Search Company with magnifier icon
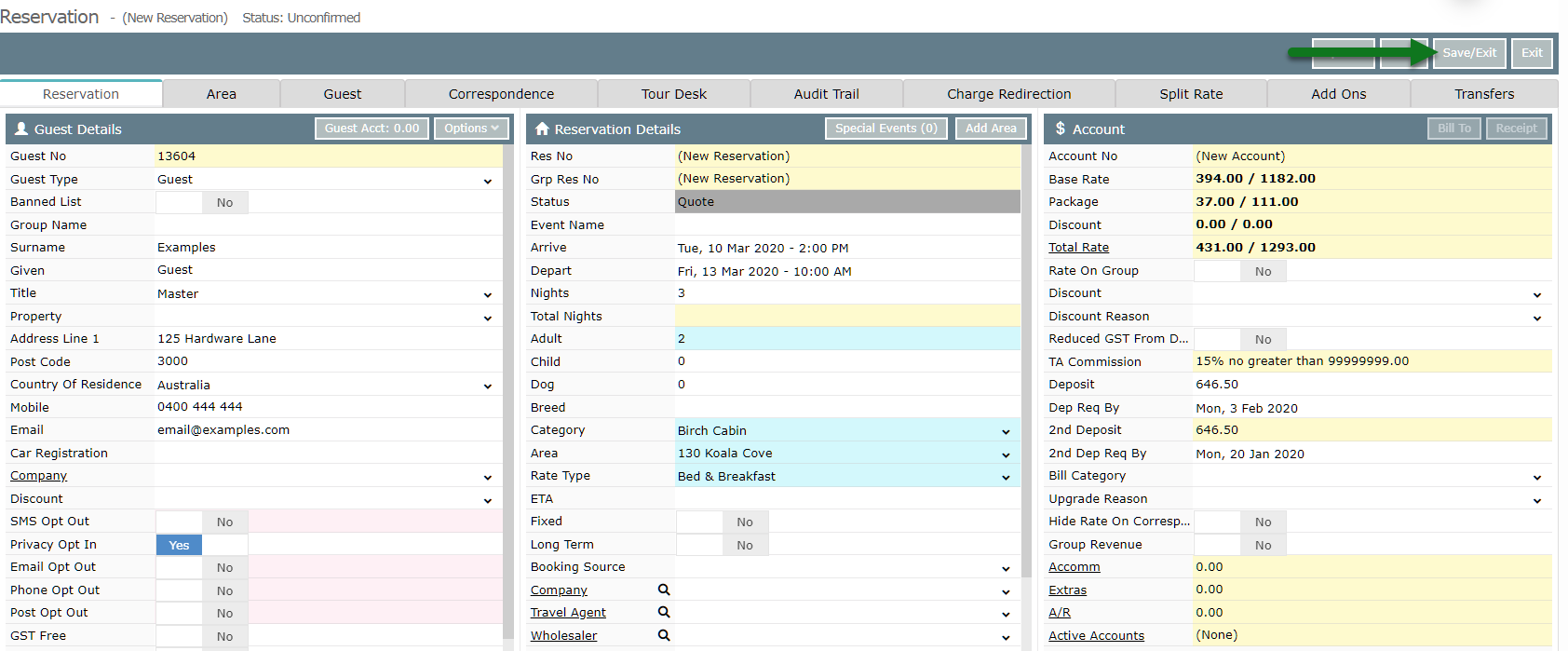The image size is (1568, 651). [664, 590]
